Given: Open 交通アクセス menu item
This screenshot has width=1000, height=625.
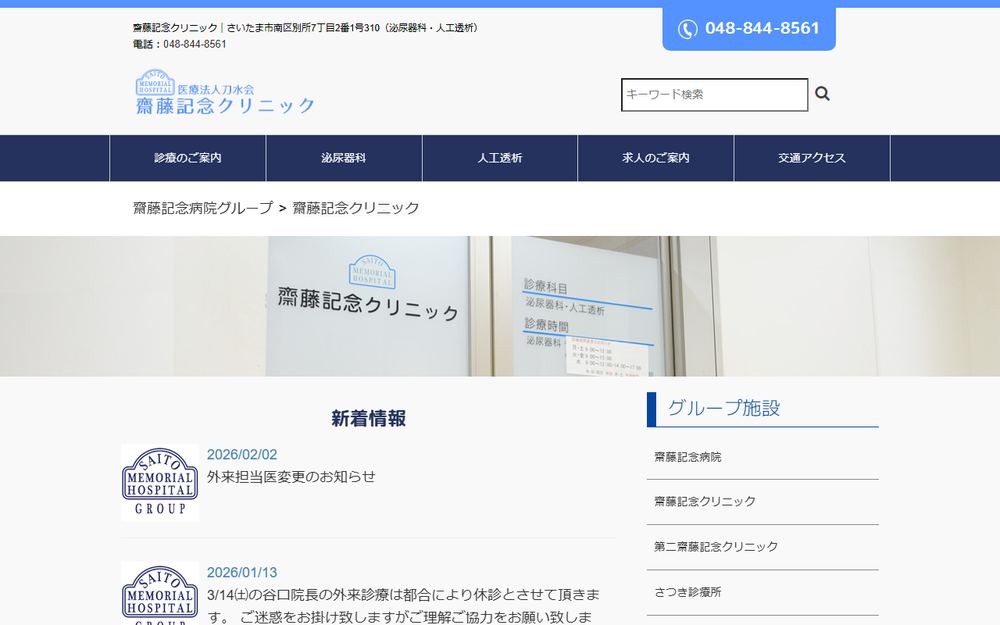Looking at the screenshot, I should tap(812, 158).
